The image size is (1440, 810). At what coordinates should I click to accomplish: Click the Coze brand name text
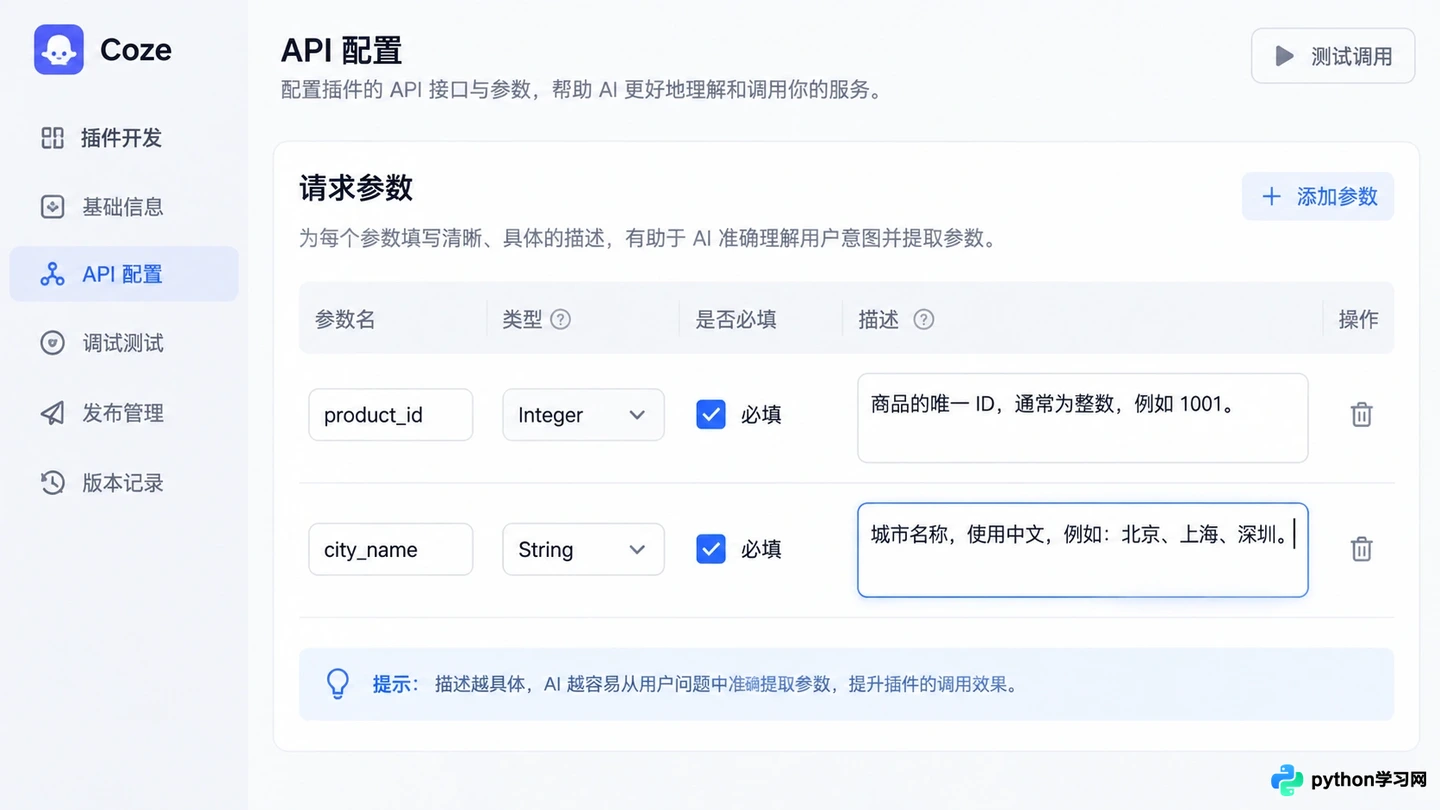tap(136, 50)
